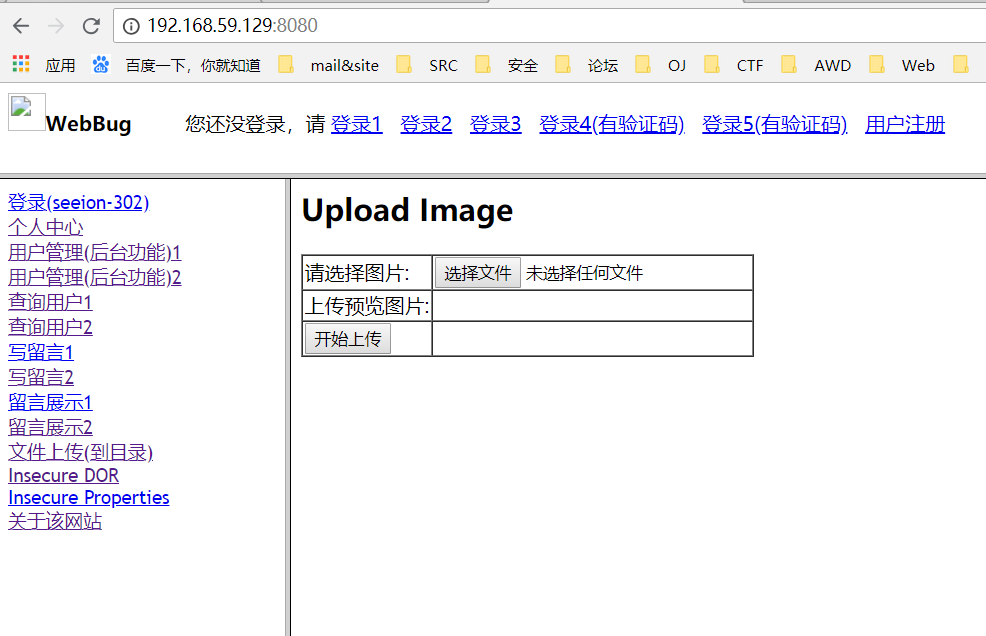This screenshot has height=636, width=986.
Task: Reload the page with the refresh icon
Action: click(91, 26)
